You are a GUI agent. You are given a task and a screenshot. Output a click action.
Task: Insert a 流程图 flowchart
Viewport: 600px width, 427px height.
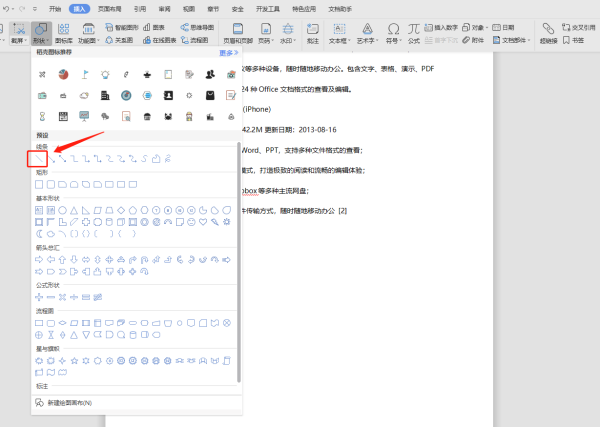(x=195, y=40)
